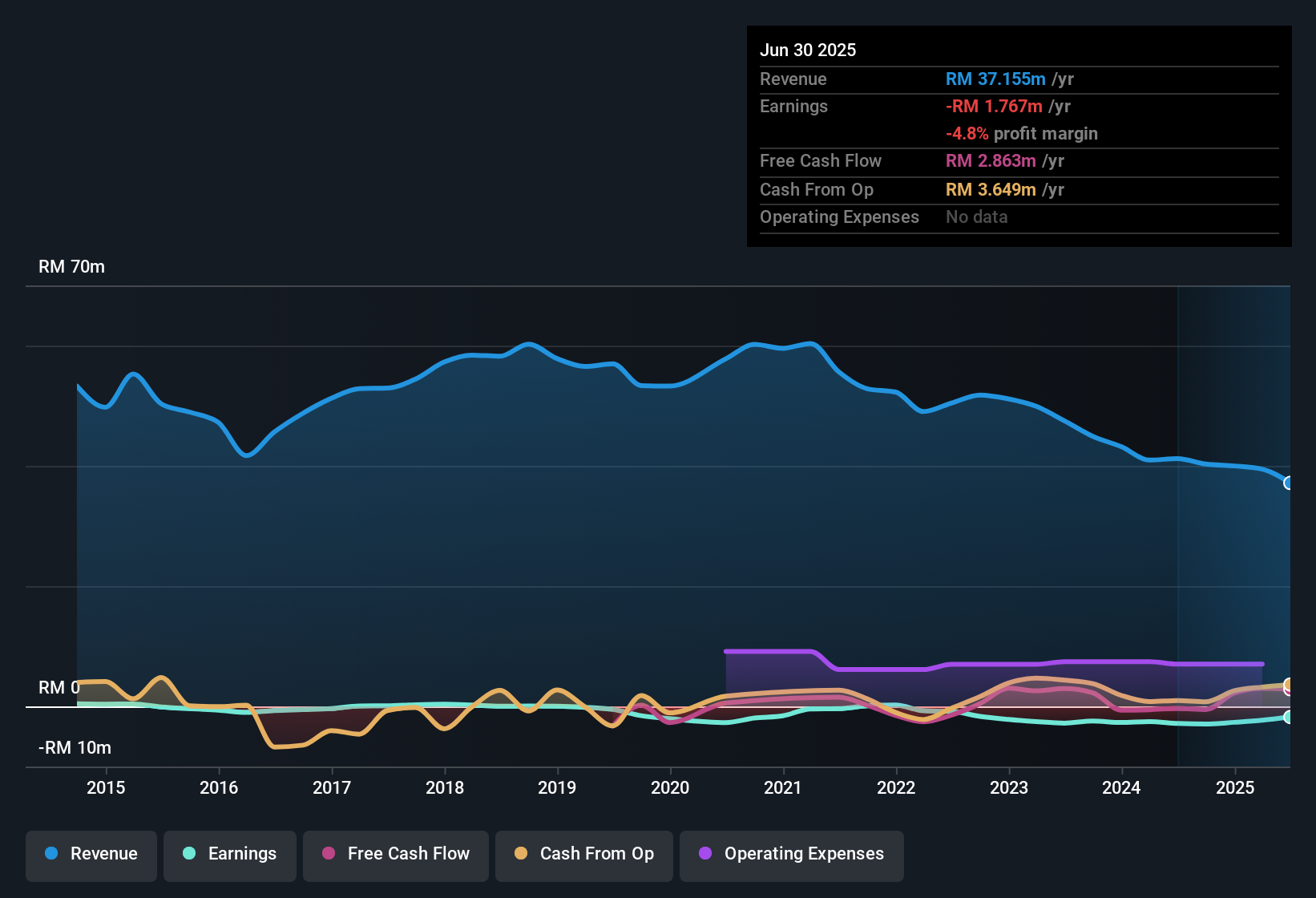1316x898 pixels.
Task: Expand the Free Cash Flow legend item
Action: pyautogui.click(x=395, y=854)
